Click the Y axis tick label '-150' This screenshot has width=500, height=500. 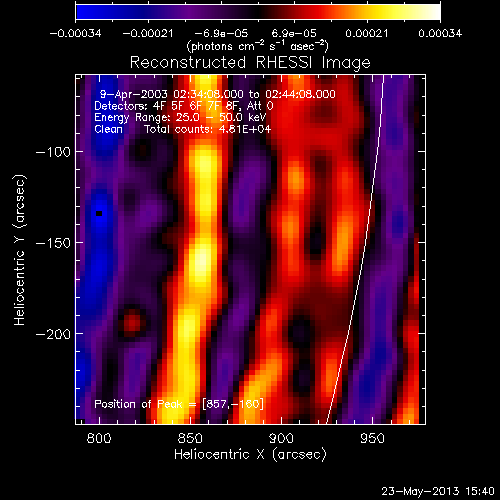(x=53, y=243)
